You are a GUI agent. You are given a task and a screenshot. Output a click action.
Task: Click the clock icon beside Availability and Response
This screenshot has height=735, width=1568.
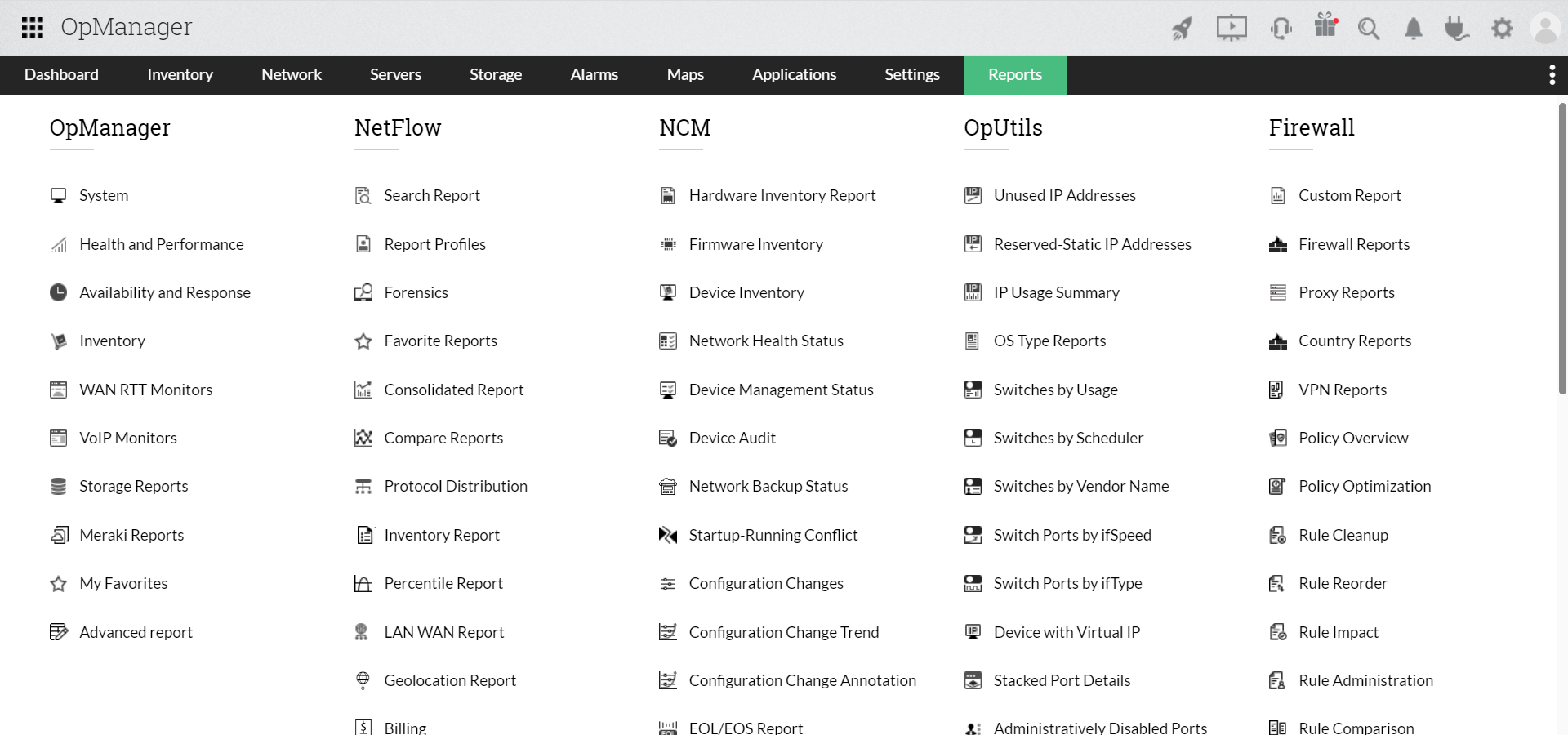click(58, 292)
